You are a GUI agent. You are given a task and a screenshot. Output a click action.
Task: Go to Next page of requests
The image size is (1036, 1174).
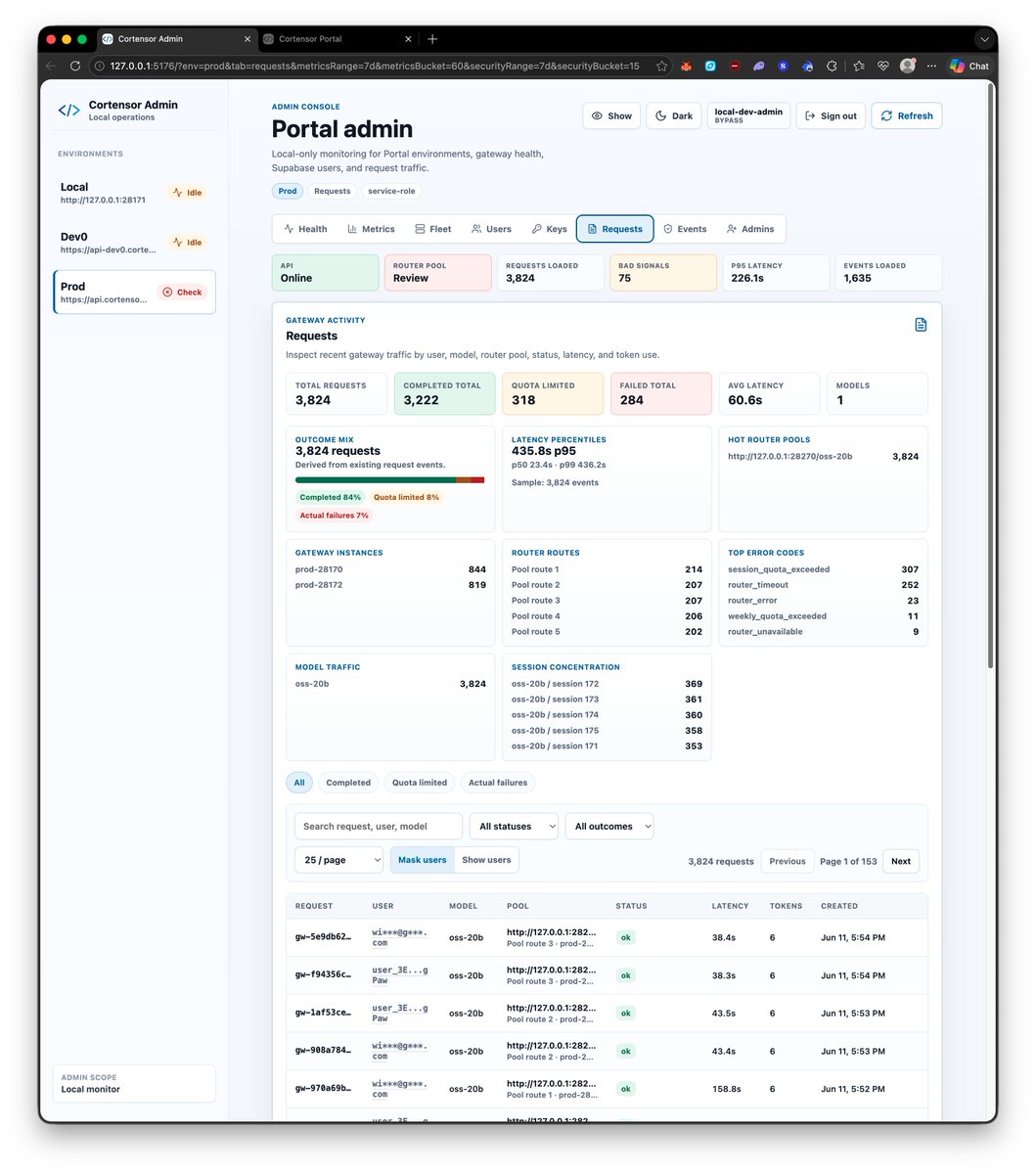pyautogui.click(x=901, y=861)
